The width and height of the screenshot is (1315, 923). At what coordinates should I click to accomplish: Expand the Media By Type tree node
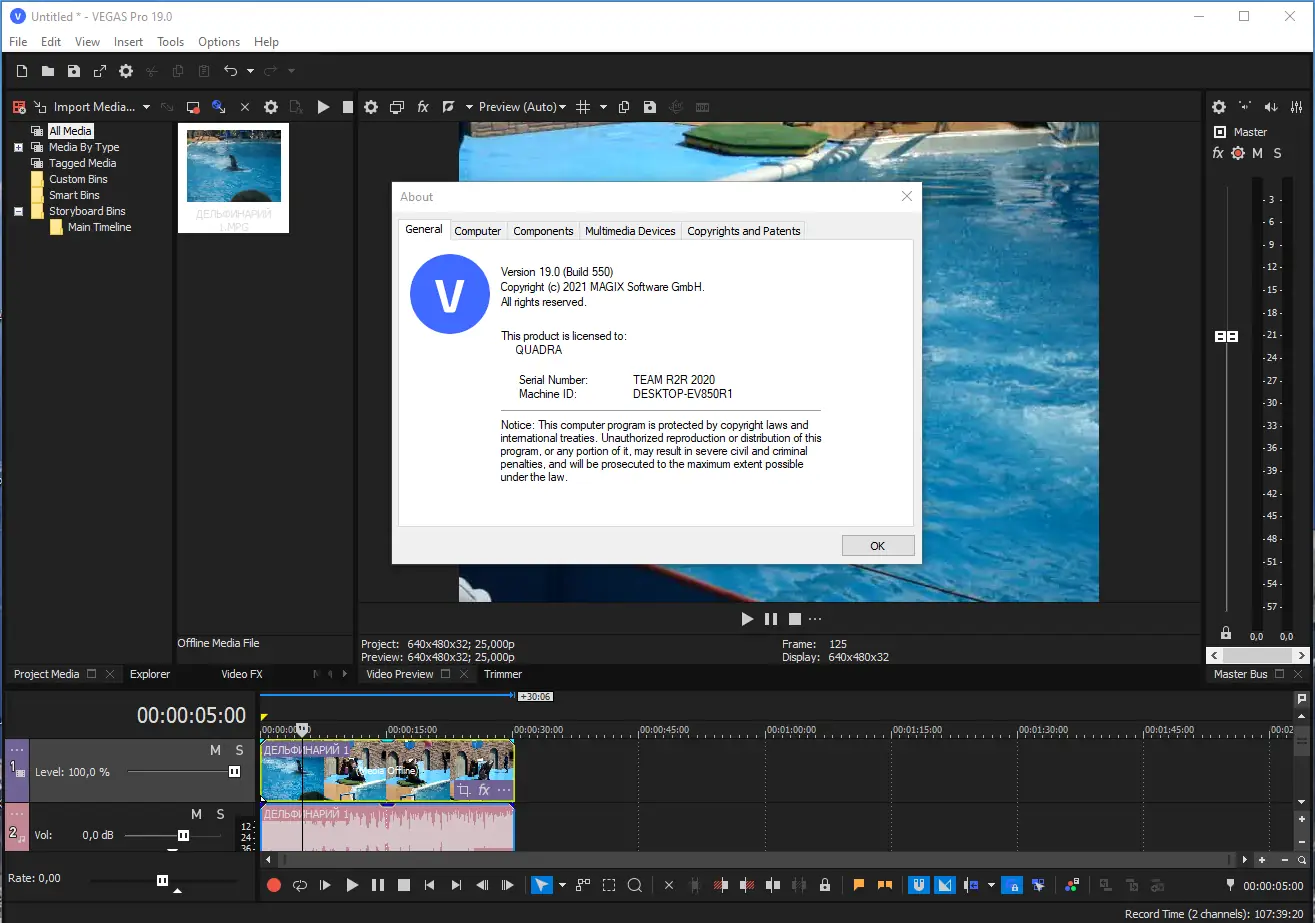(18, 147)
